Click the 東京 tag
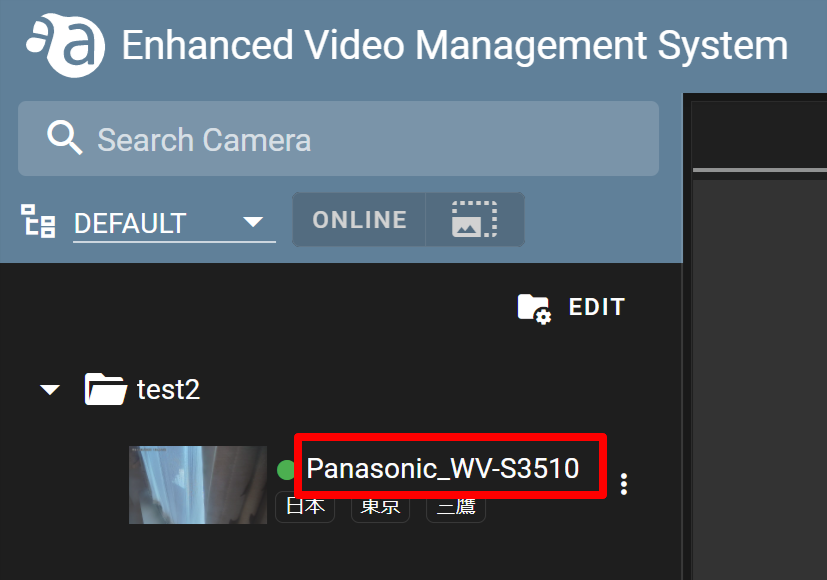Viewport: 827px width, 580px height. 380,507
